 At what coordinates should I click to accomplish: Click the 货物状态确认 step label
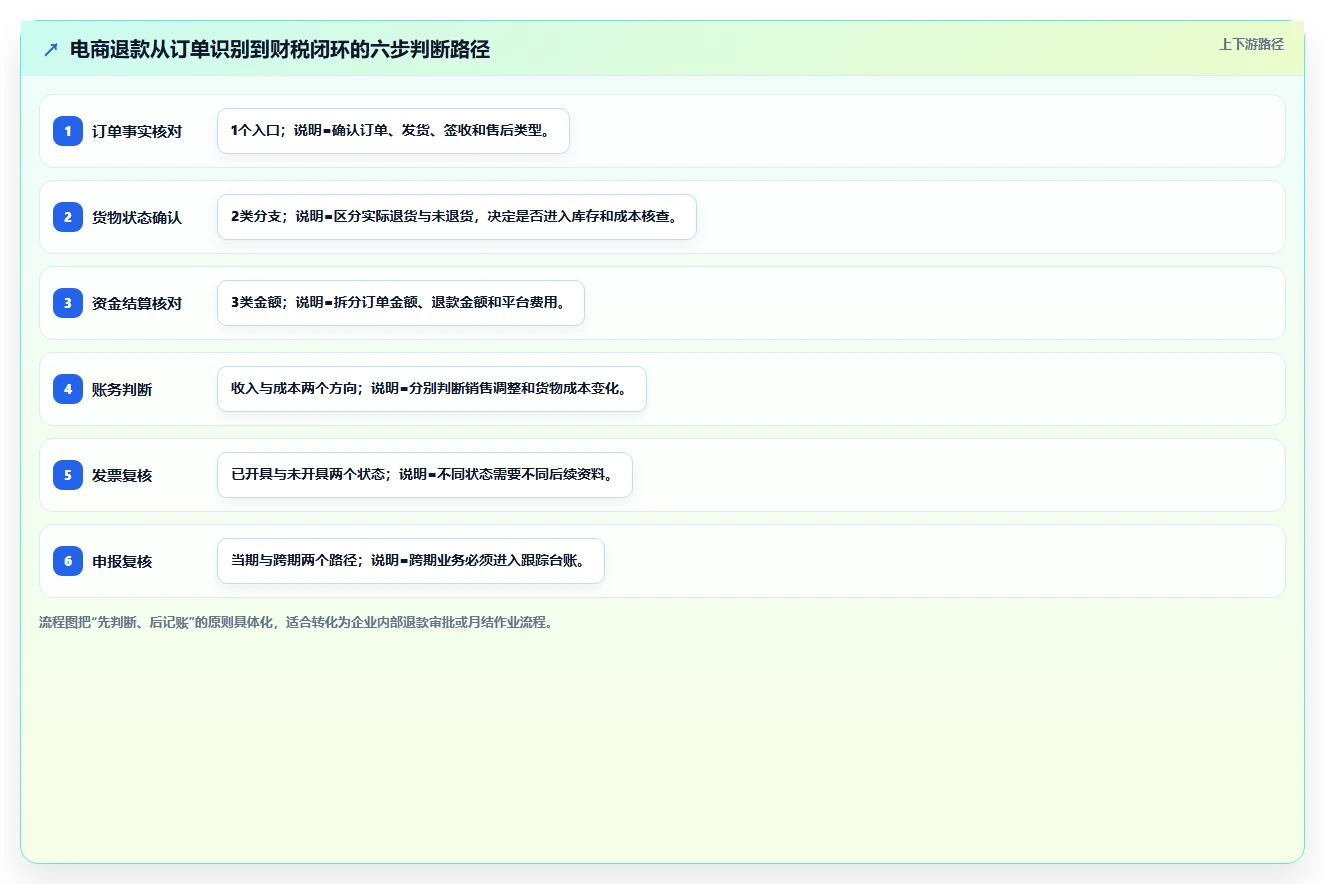(x=137, y=218)
